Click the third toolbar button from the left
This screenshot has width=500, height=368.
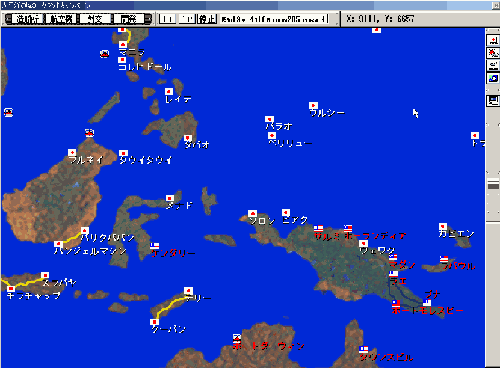pyautogui.click(x=95, y=19)
